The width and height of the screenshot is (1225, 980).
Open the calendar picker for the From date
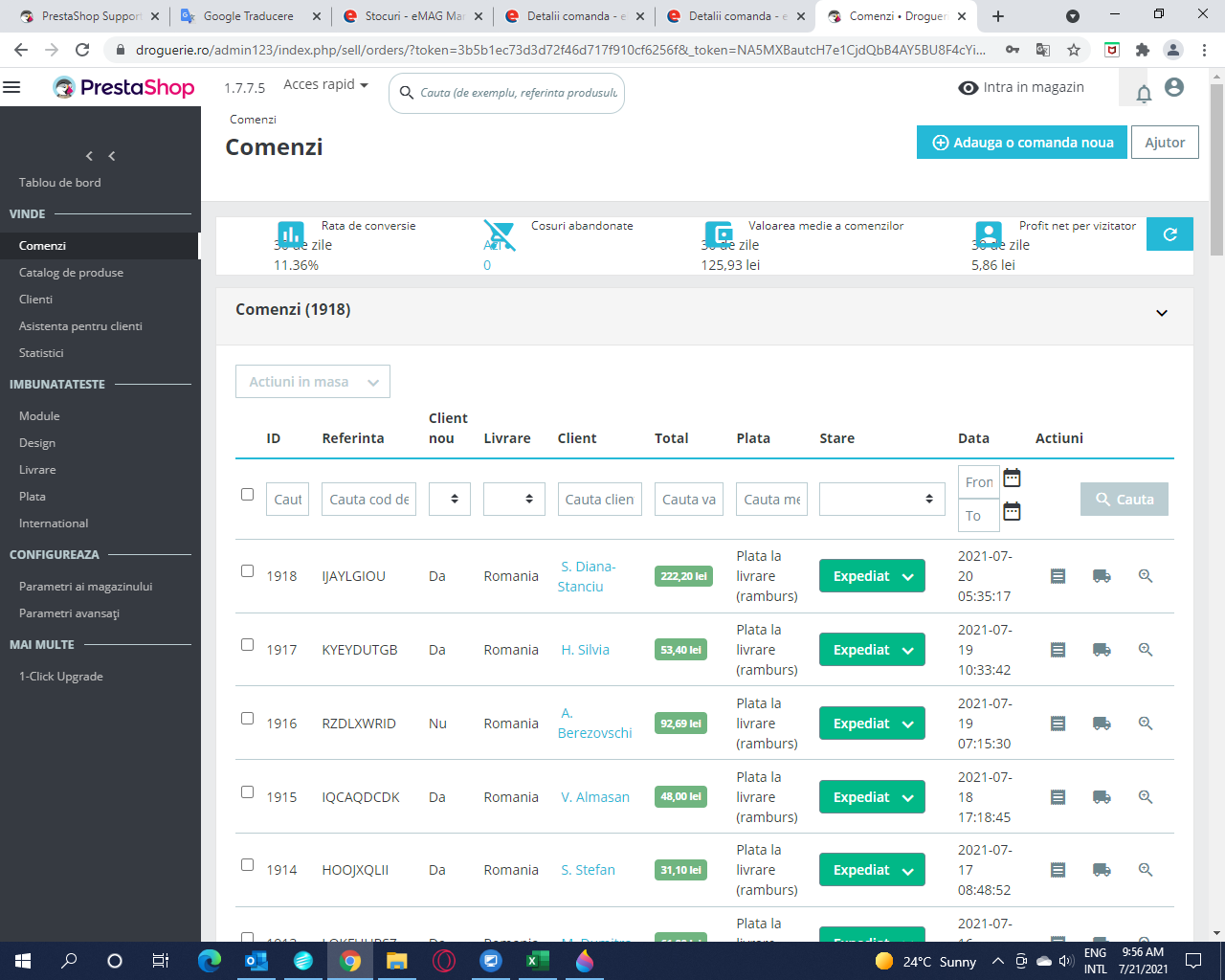click(1011, 478)
